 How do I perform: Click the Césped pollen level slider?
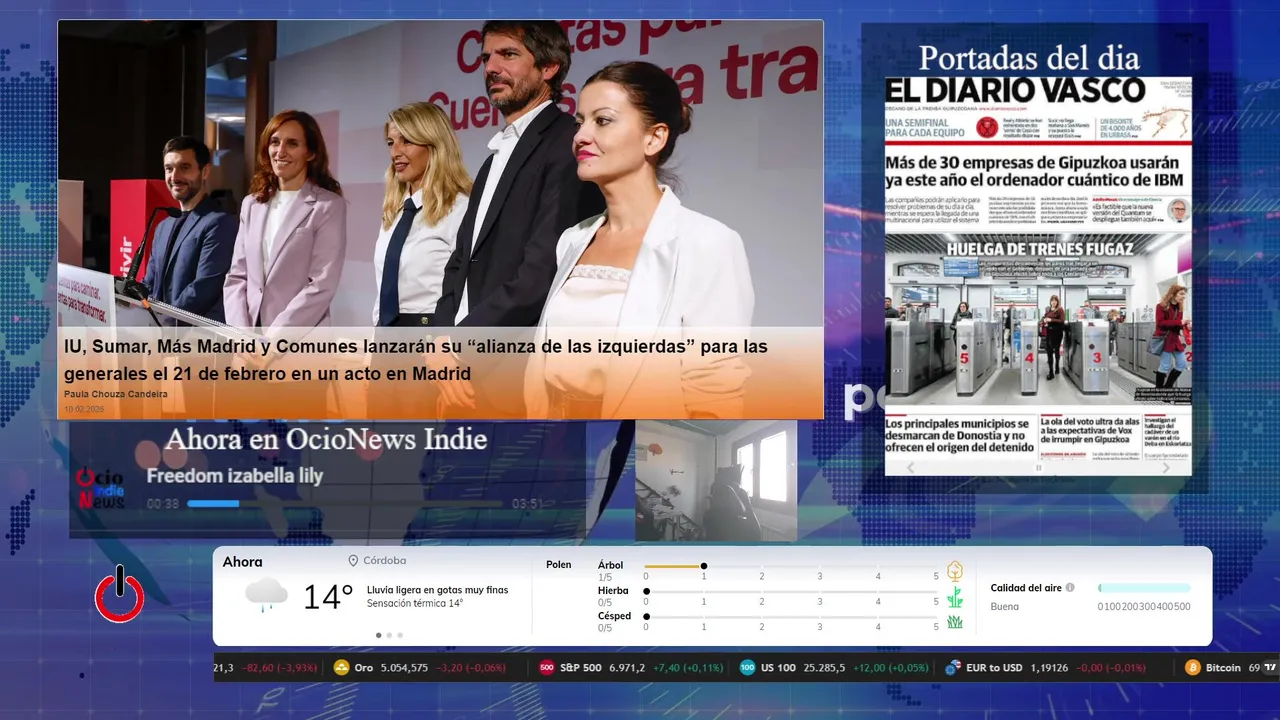792,616
